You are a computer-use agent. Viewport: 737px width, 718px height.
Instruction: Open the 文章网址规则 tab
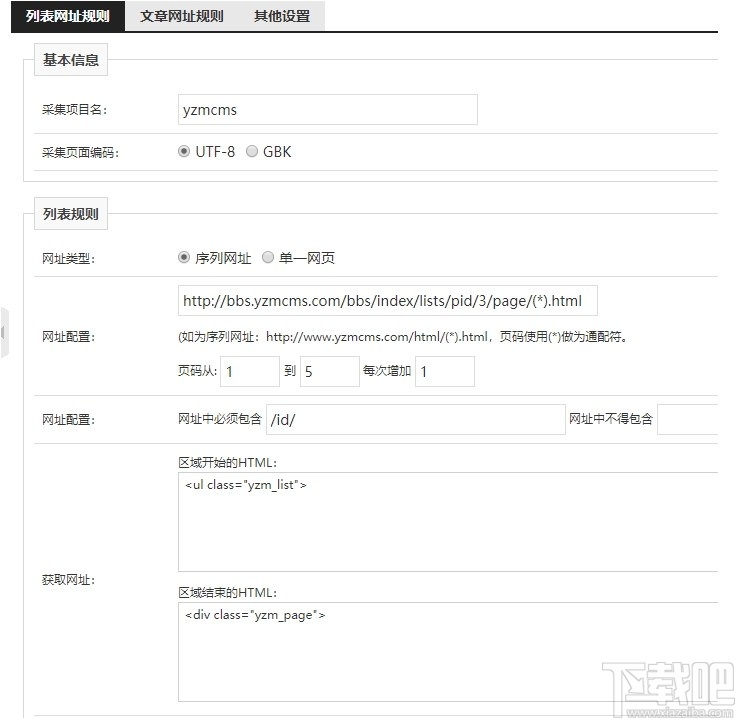[181, 16]
